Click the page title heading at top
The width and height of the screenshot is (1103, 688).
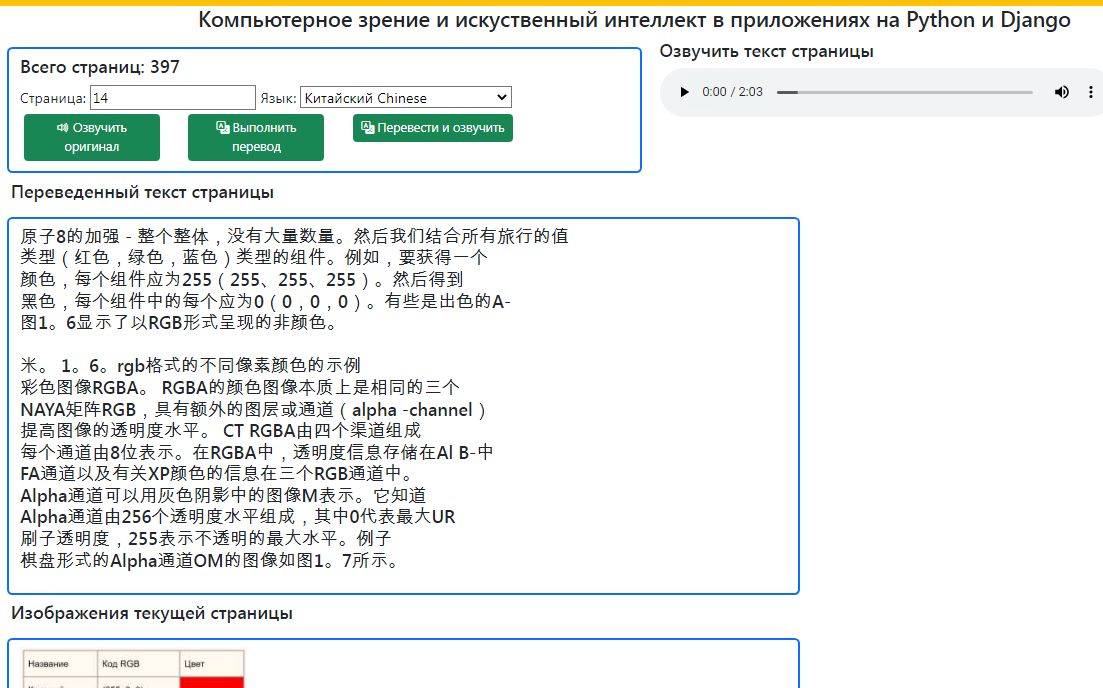(634, 20)
